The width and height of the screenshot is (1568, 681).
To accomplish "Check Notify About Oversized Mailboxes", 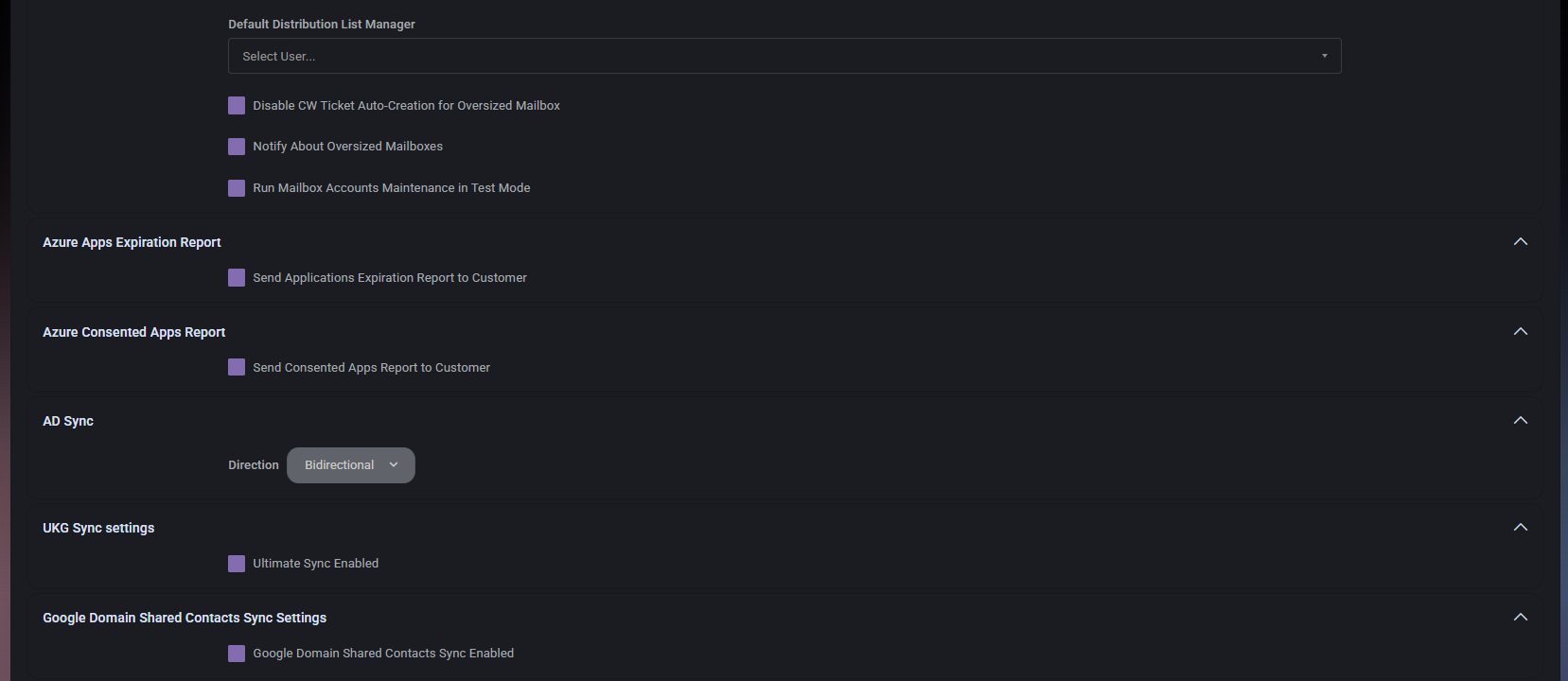I will 236,146.
